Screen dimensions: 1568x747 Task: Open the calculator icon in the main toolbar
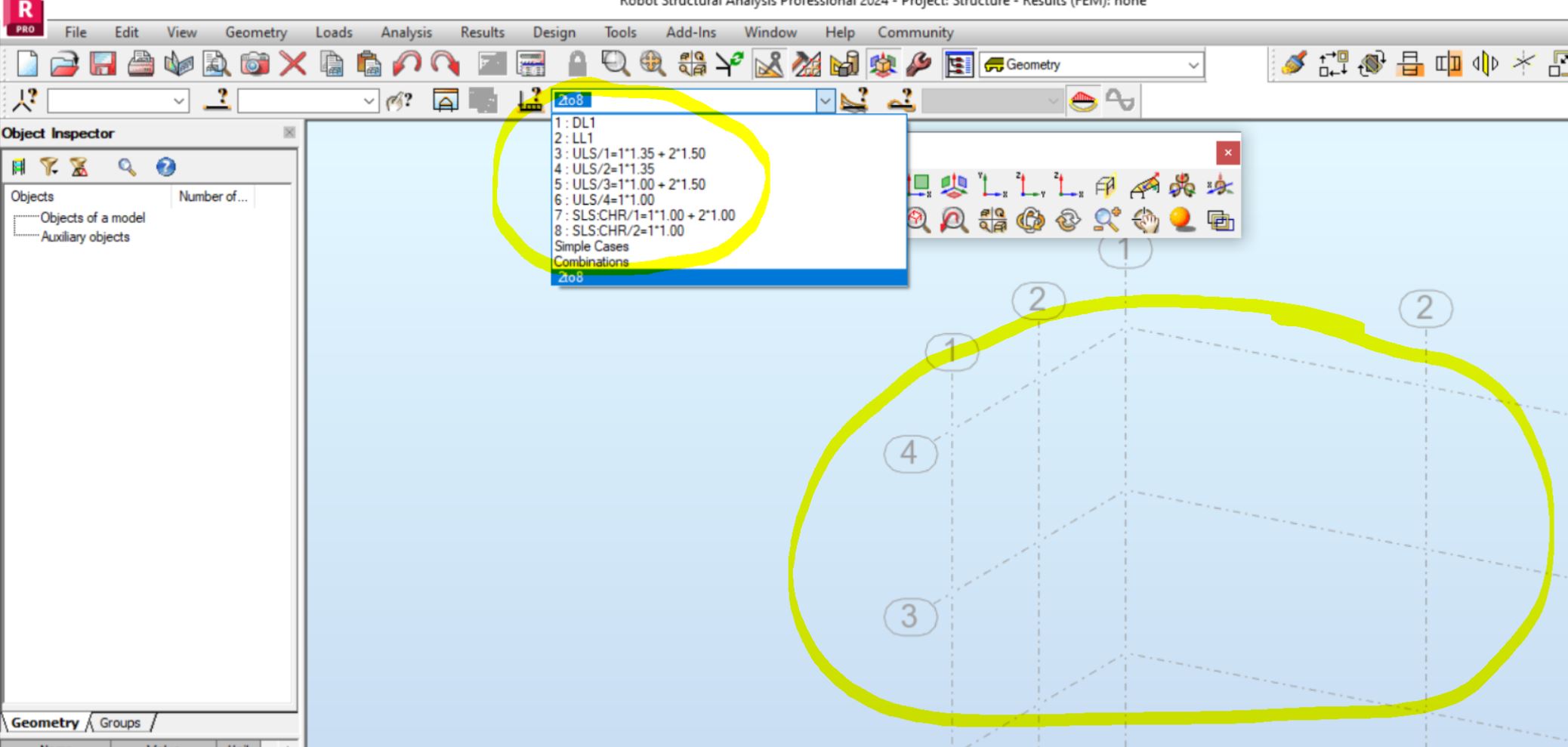click(531, 64)
